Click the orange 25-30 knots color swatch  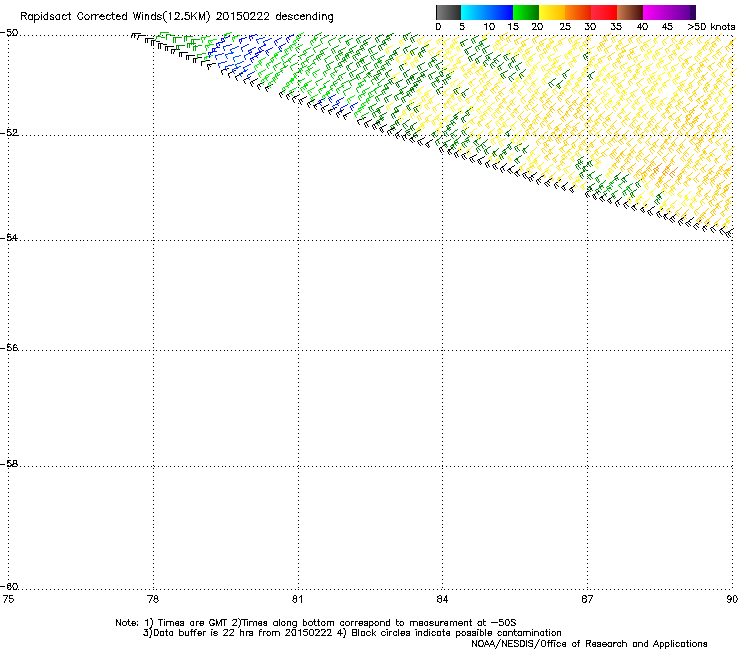(x=578, y=12)
